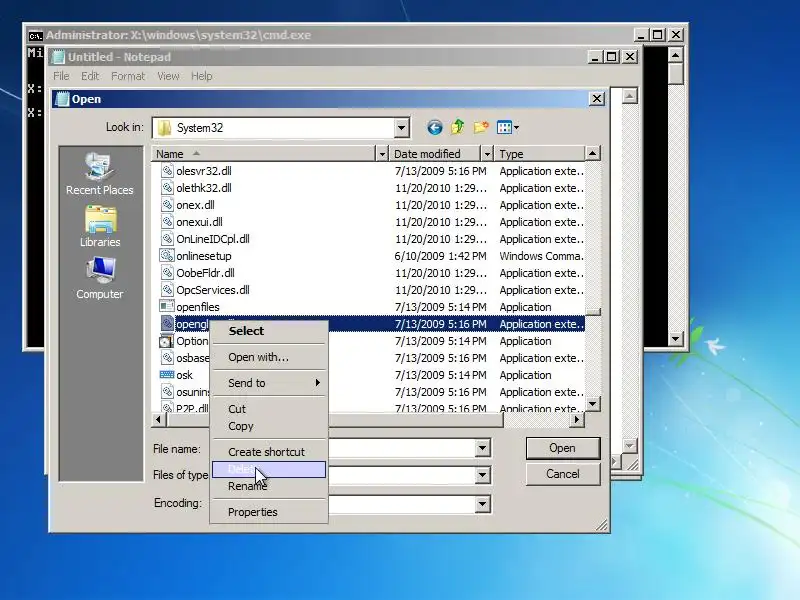Click the file list vertical scrollbar thumb
The height and width of the screenshot is (600, 800).
593,312
